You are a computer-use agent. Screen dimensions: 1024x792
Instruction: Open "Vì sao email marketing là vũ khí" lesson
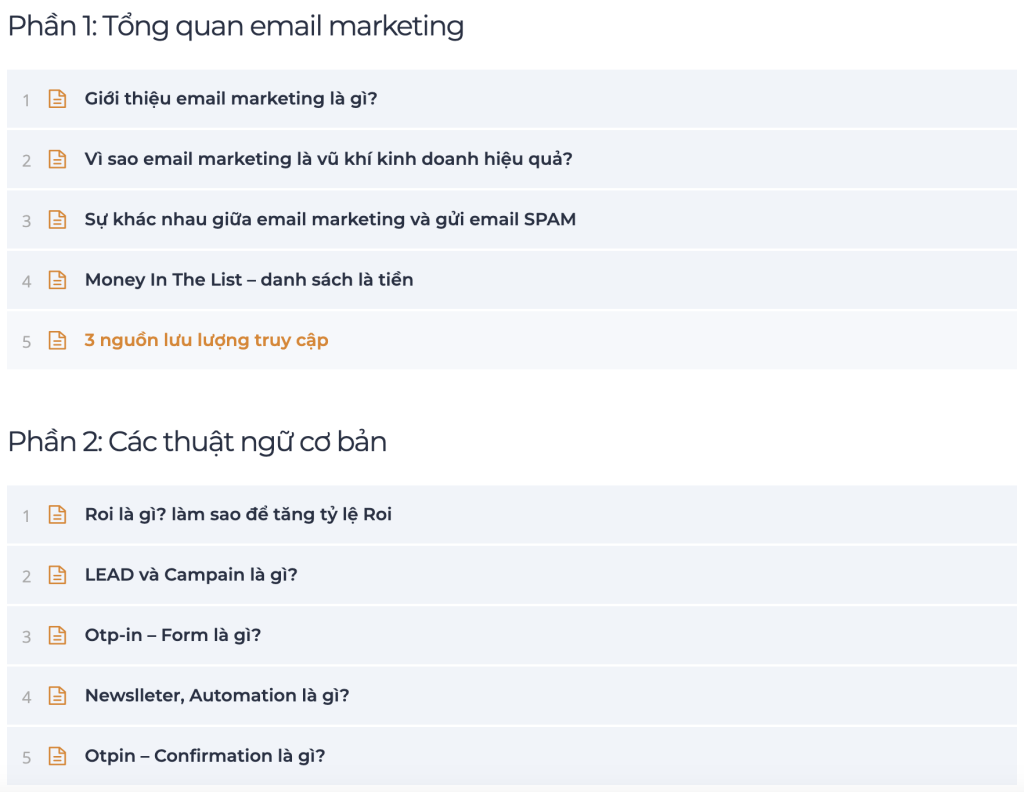(328, 159)
